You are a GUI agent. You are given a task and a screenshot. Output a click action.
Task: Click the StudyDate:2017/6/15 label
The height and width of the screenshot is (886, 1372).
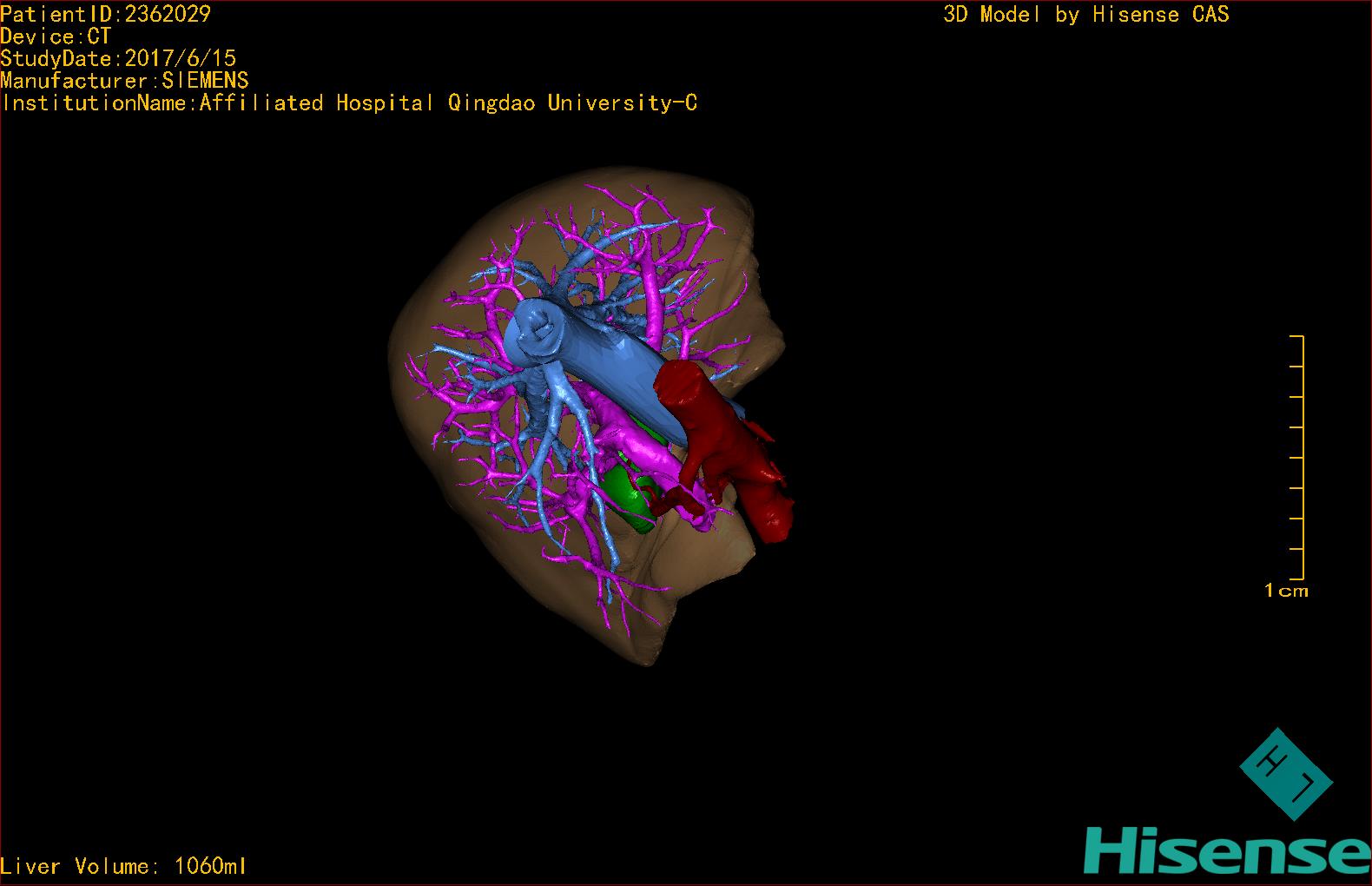118,58
